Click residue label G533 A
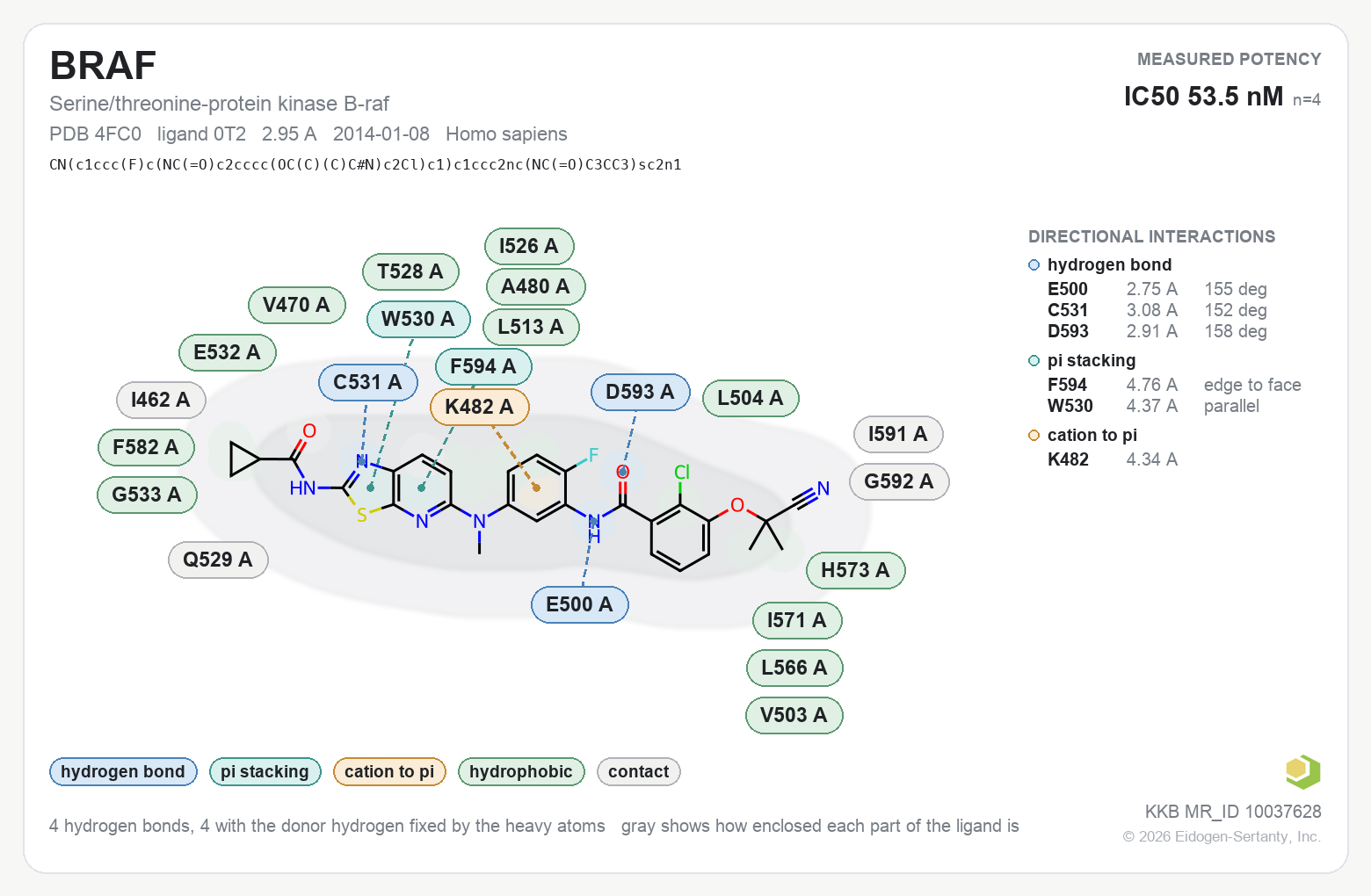The height and width of the screenshot is (896, 1371). point(147,495)
